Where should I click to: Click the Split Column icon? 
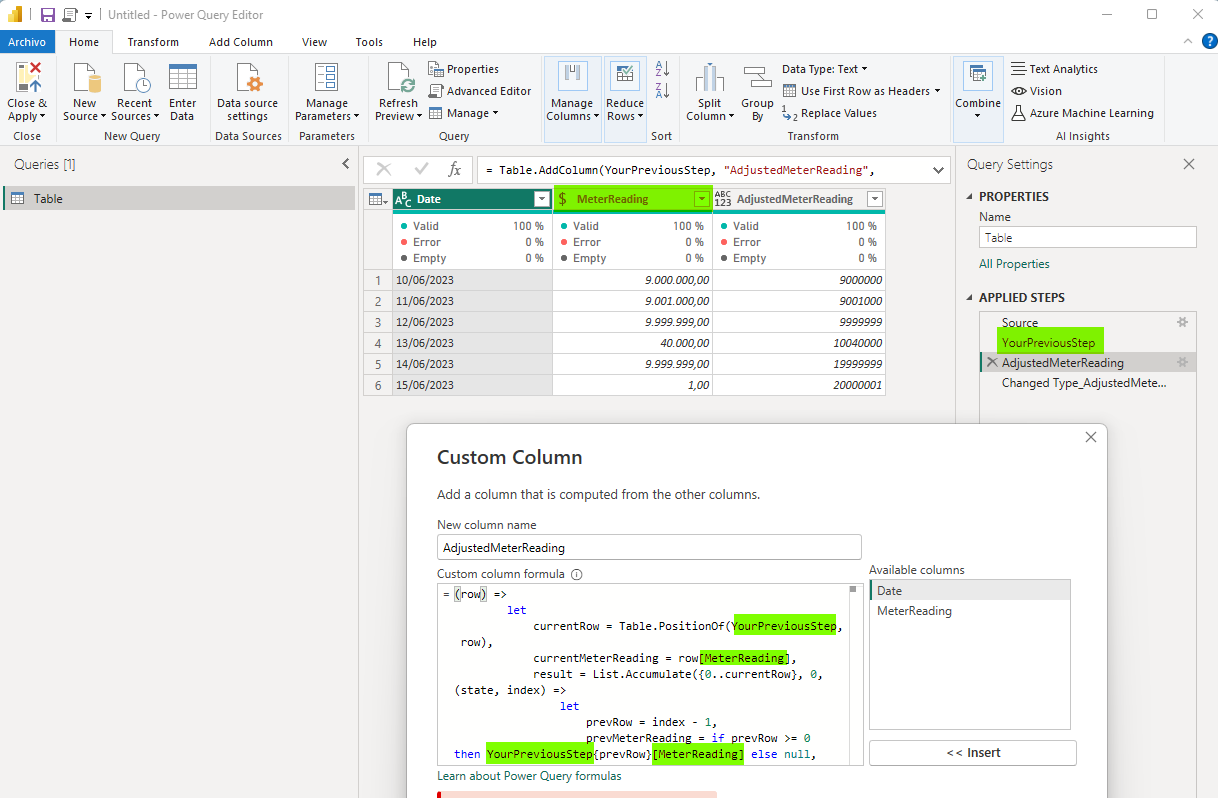coord(710,78)
